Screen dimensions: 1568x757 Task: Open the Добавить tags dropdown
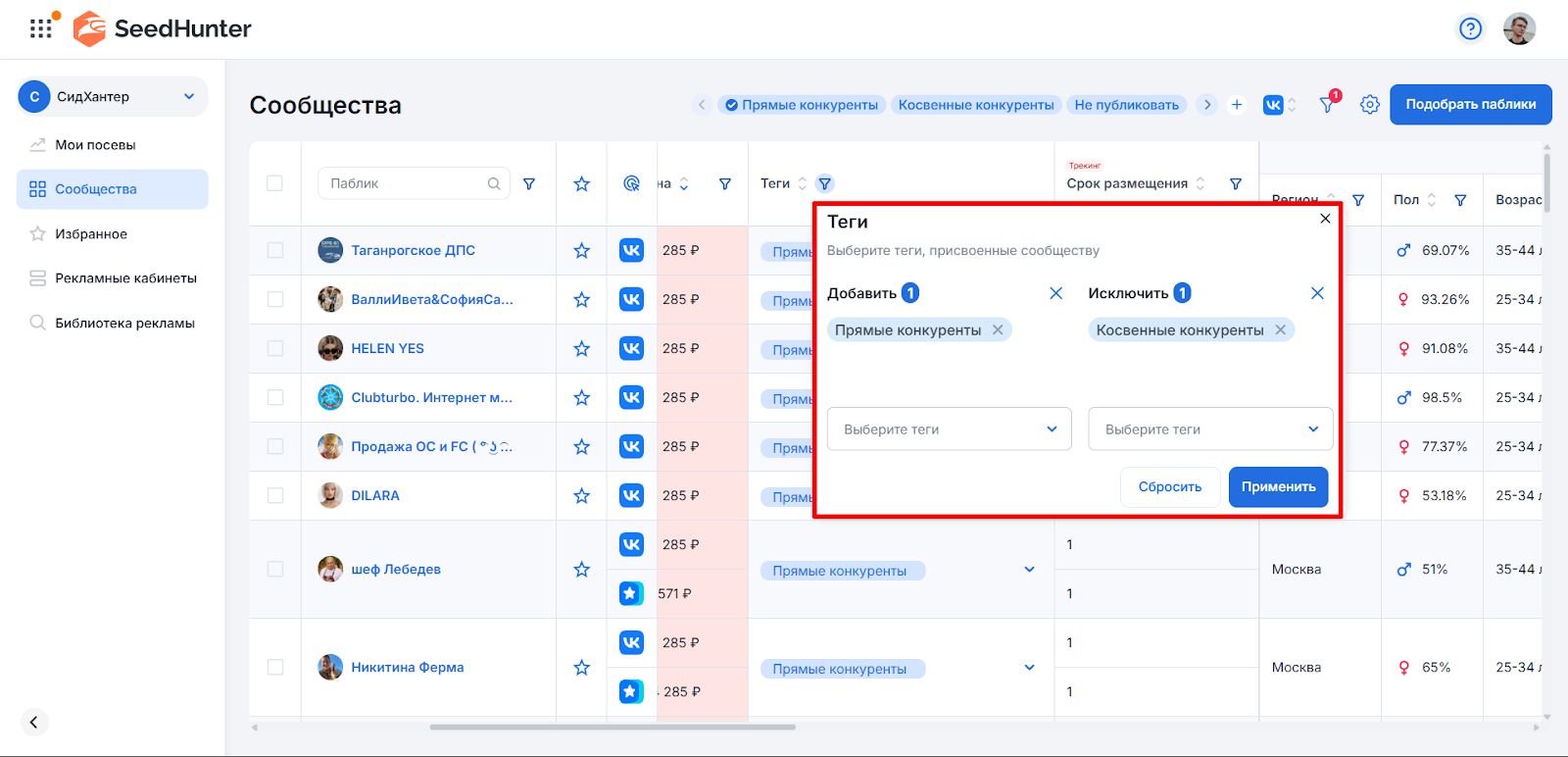coord(949,429)
